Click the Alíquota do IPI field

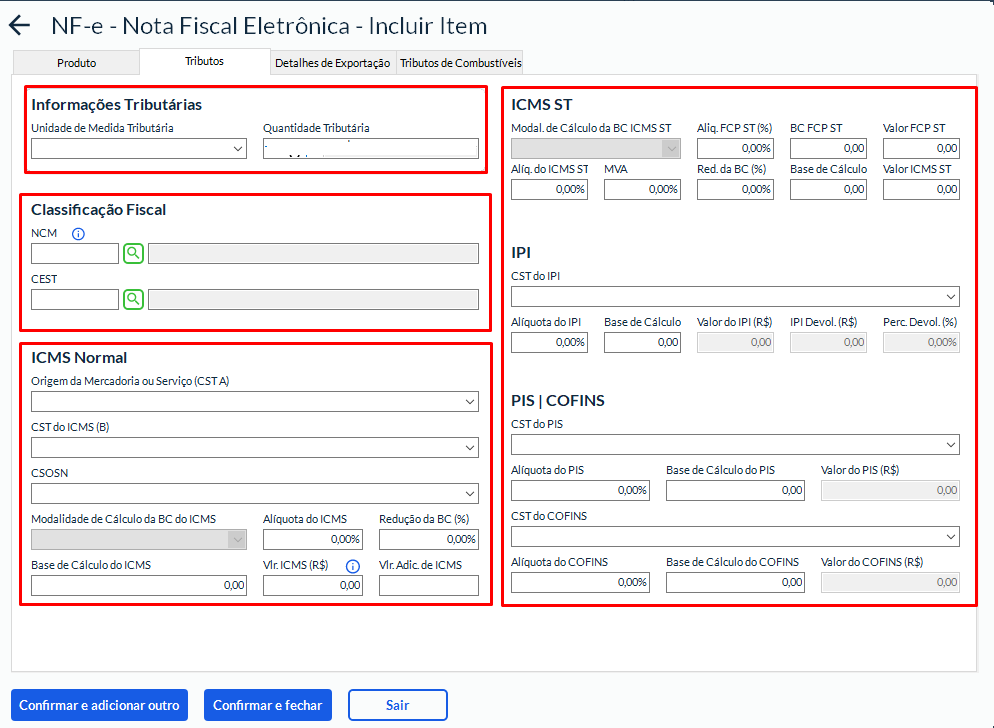pyautogui.click(x=549, y=342)
